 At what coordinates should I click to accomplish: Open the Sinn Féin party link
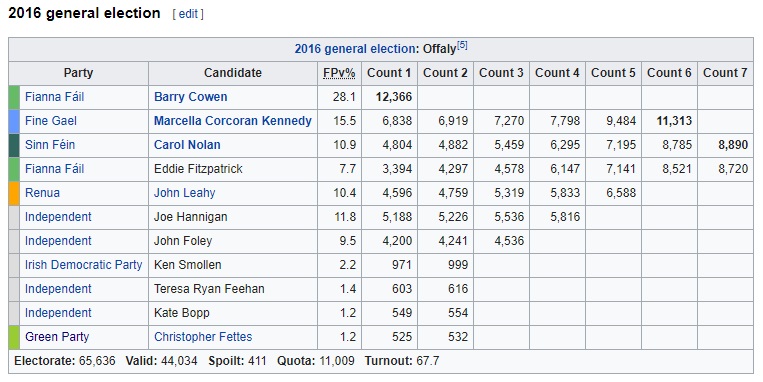click(50, 145)
